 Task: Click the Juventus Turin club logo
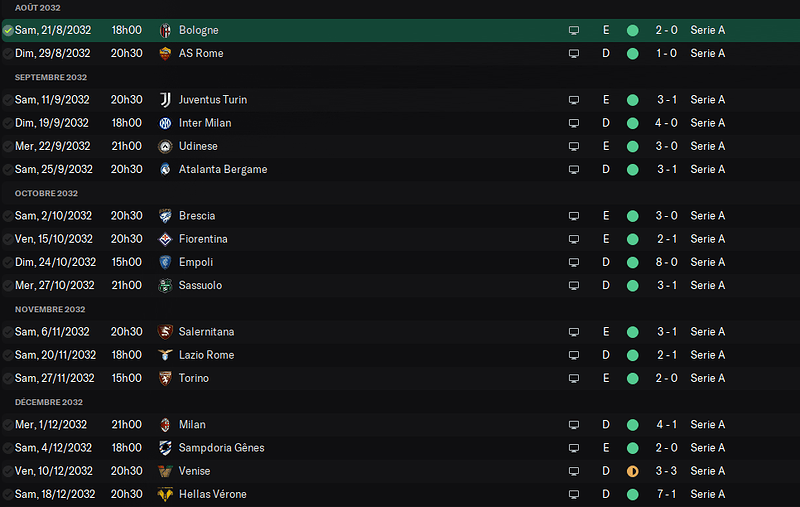[165, 100]
